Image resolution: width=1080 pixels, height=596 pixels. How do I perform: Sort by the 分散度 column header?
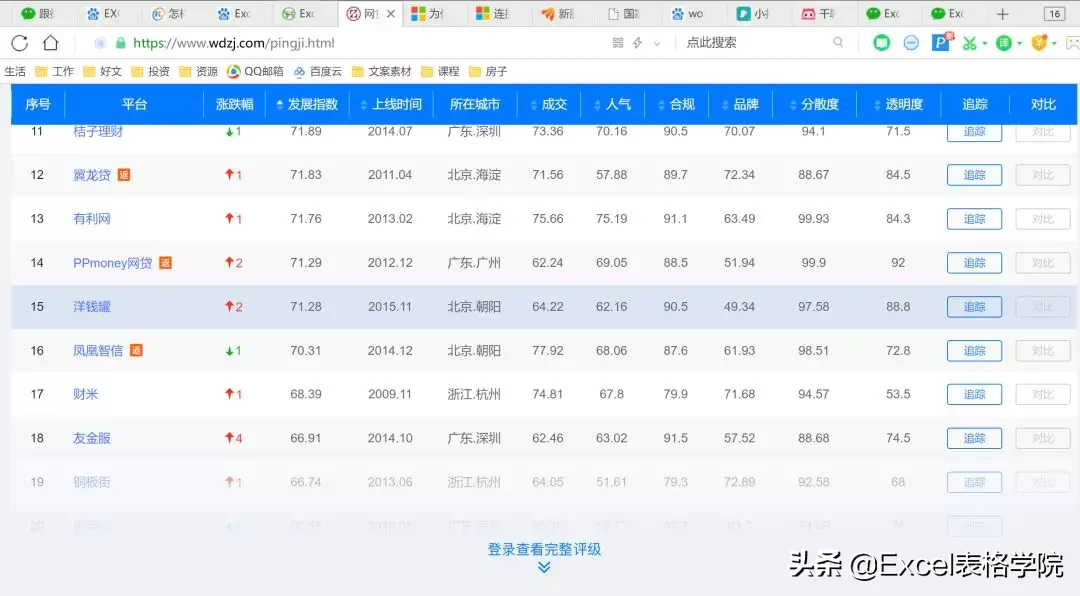click(x=815, y=104)
